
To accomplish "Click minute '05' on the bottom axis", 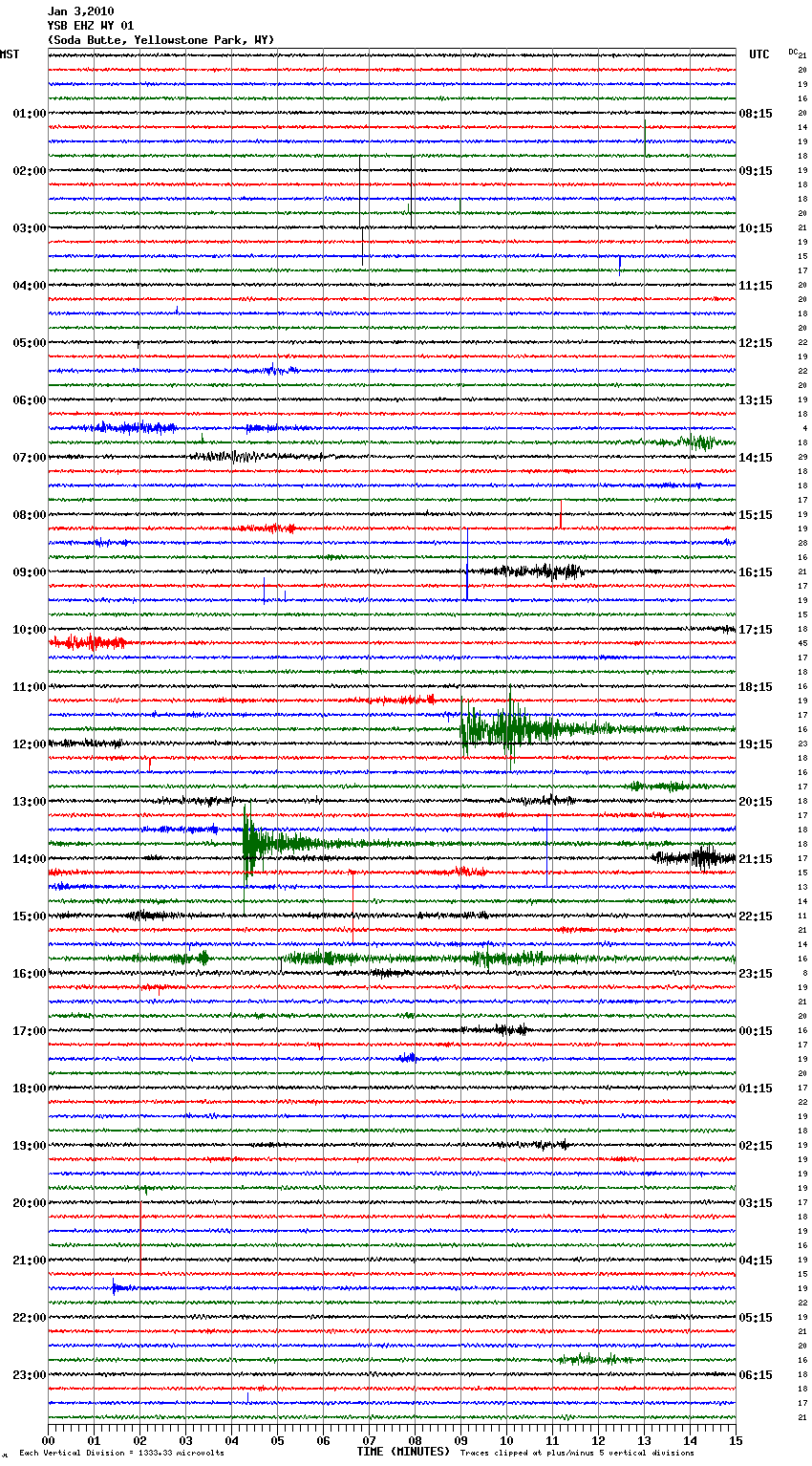I will coord(277,1440).
